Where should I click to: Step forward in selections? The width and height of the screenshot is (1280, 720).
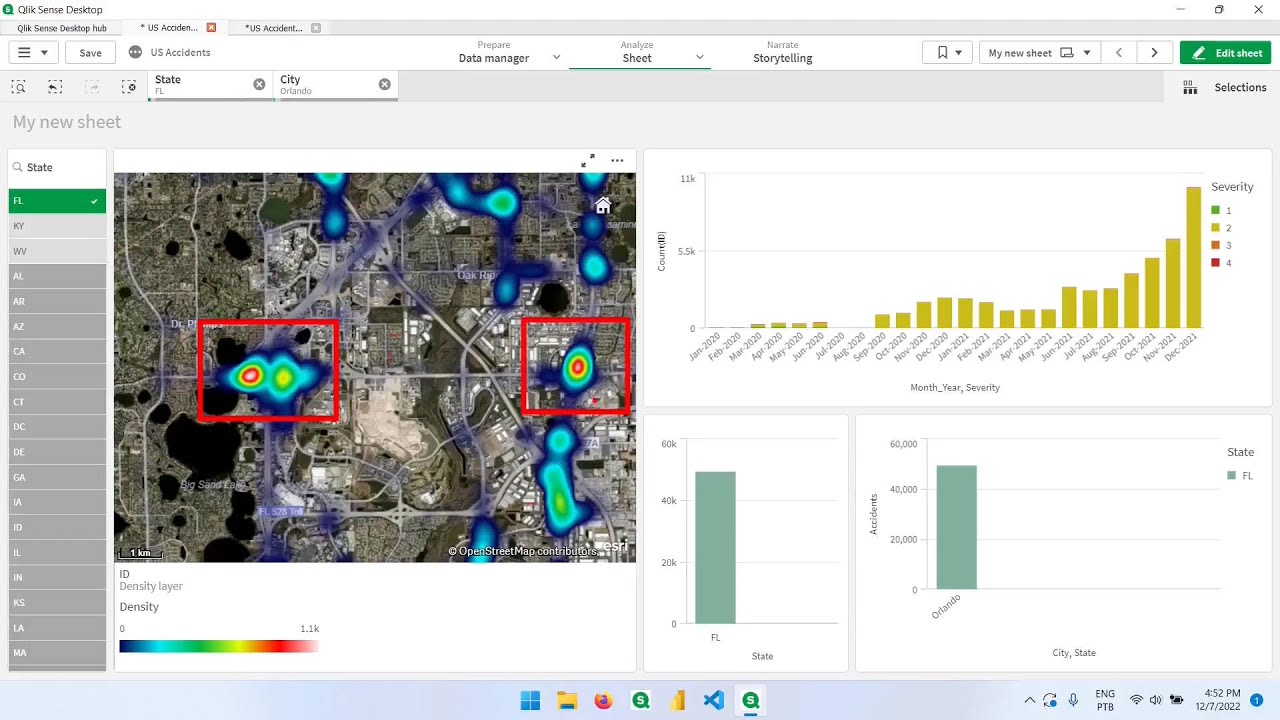click(92, 87)
